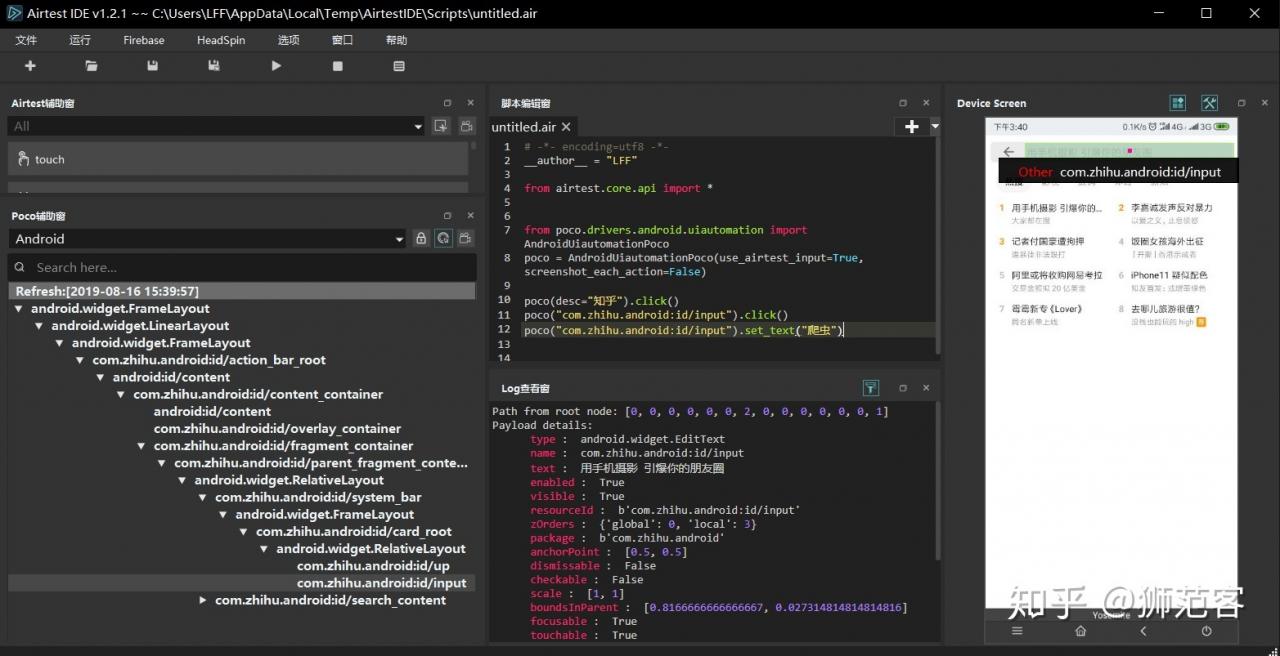
Task: Click the log viewer vertical scrollbar
Action: click(937, 480)
